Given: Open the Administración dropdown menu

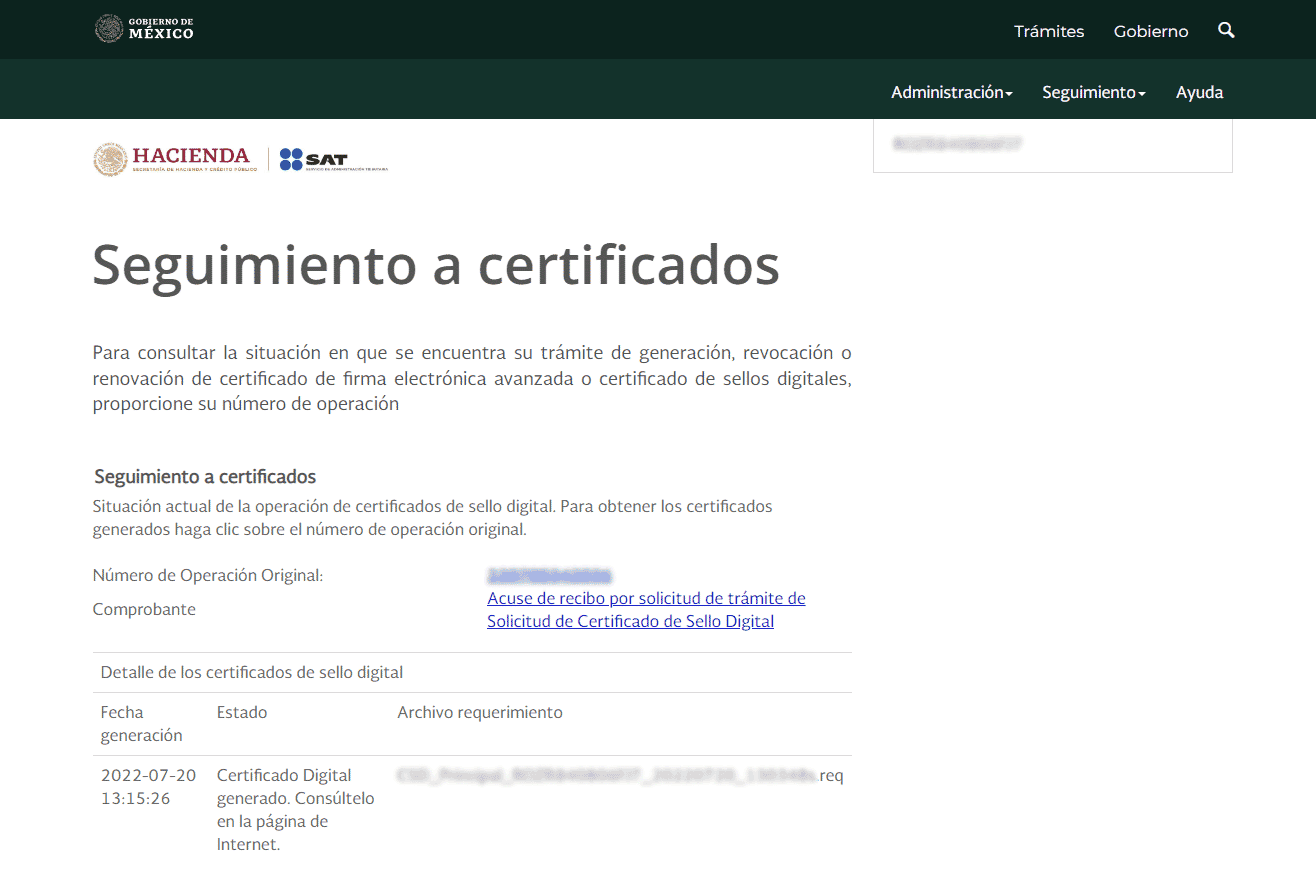Looking at the screenshot, I should click(947, 91).
